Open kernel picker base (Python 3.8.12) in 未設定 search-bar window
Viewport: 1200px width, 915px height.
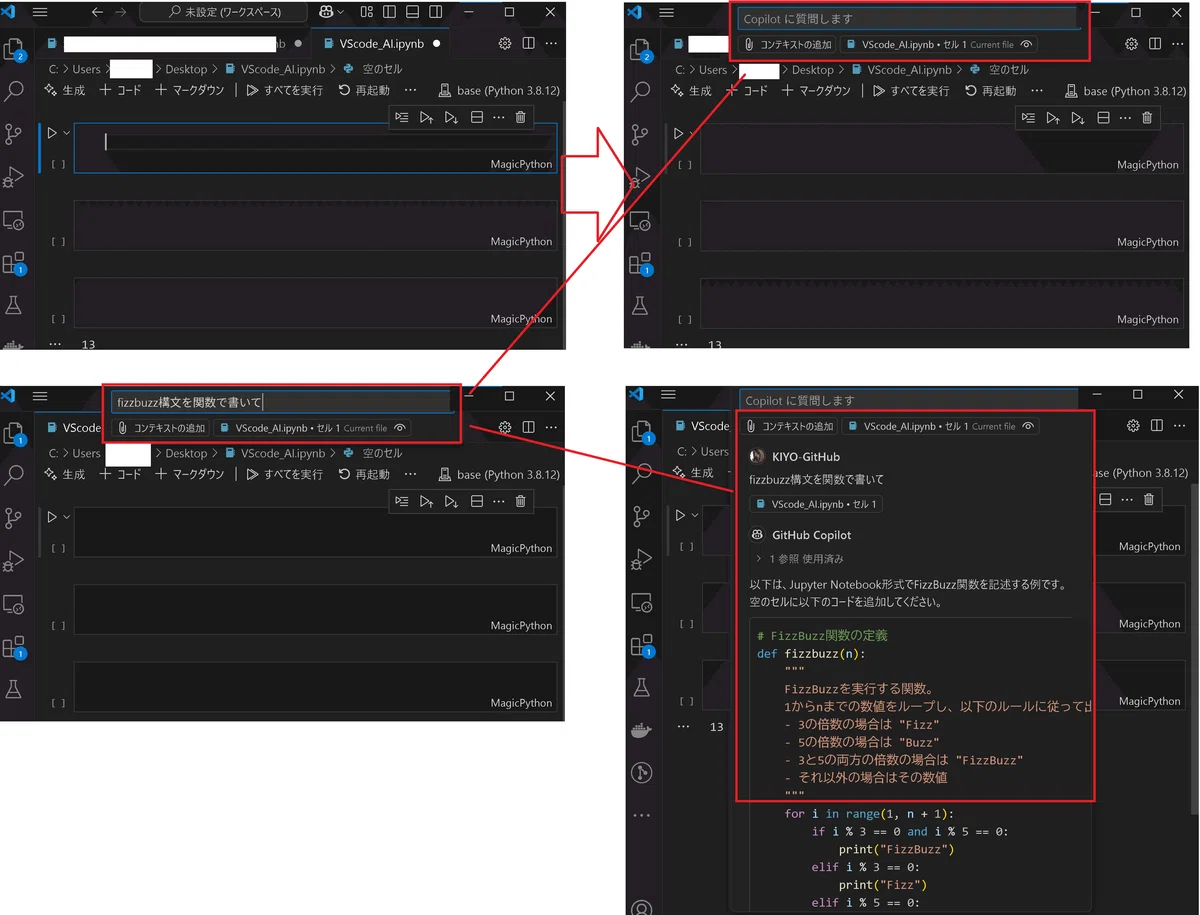point(499,91)
